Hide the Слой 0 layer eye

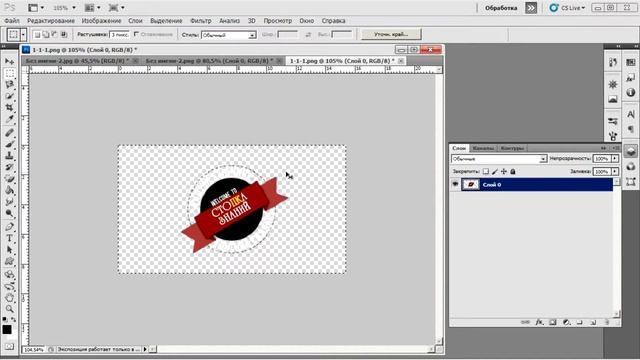pos(455,184)
